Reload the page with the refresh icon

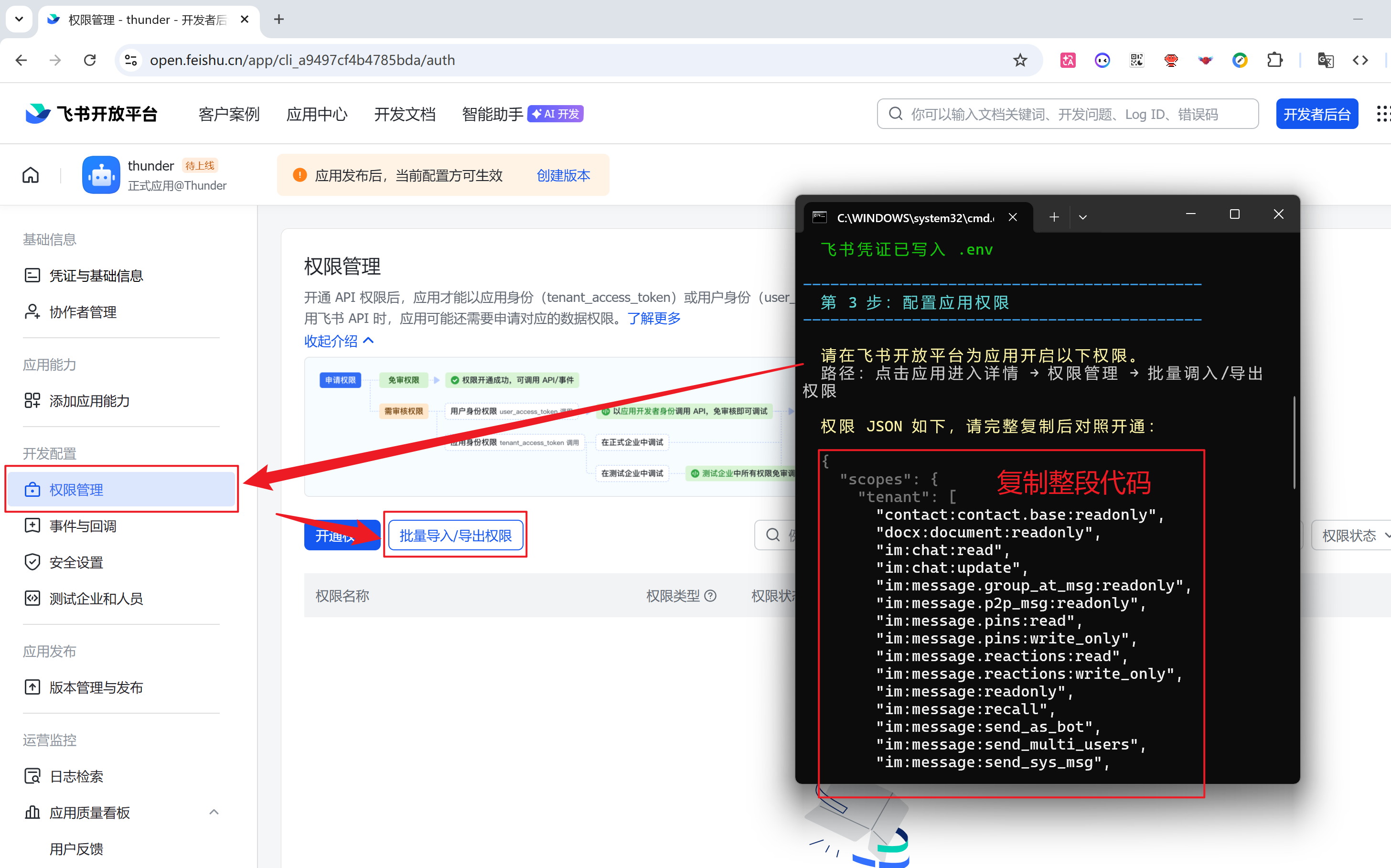pyautogui.click(x=89, y=60)
